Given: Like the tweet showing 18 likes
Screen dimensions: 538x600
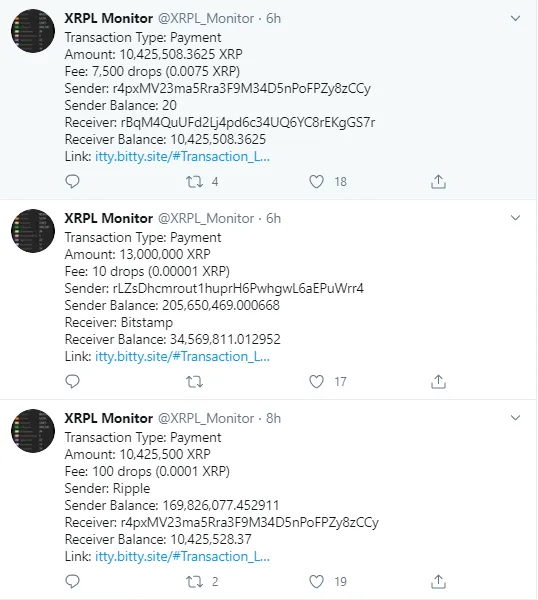Looking at the screenshot, I should pyautogui.click(x=316, y=182).
